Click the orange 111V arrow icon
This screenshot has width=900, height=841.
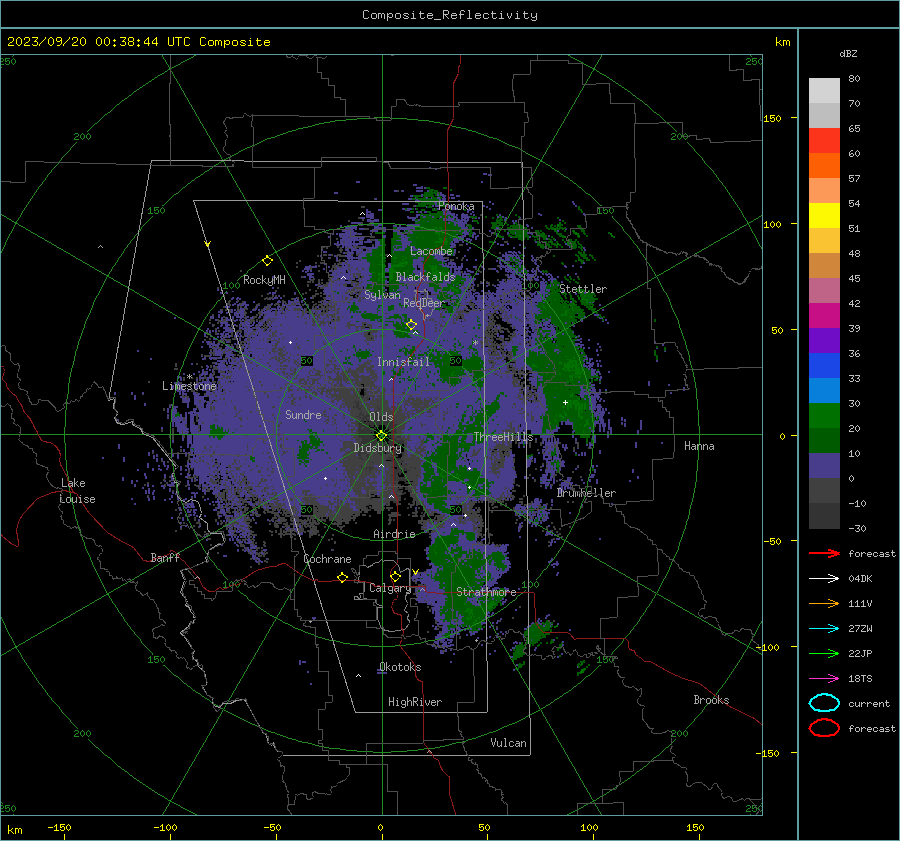824,603
